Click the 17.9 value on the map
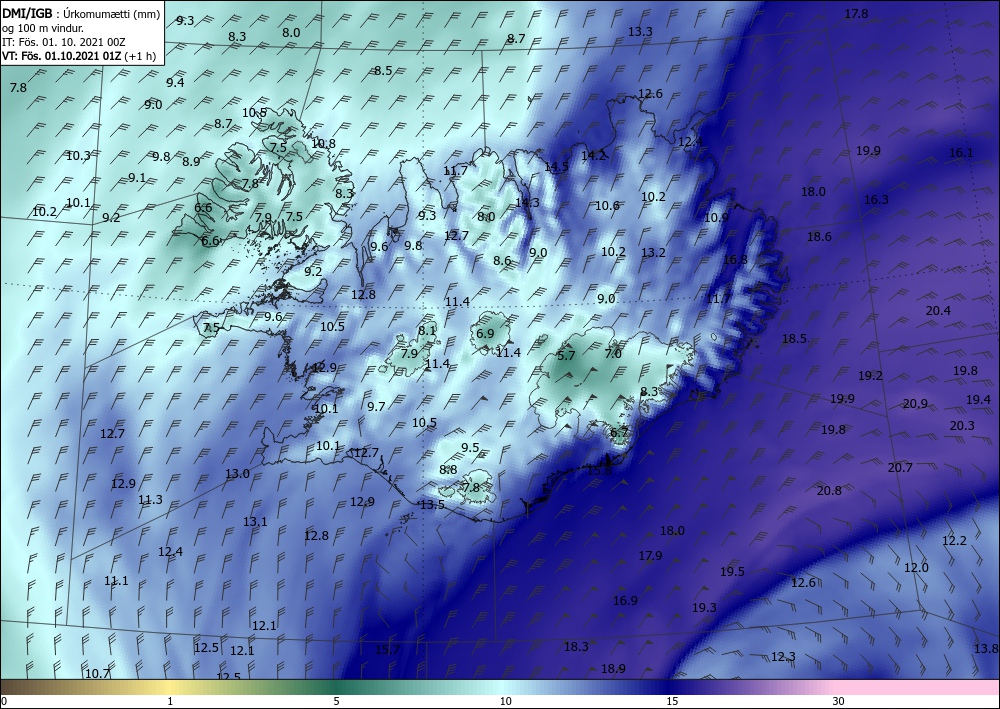Screen dimensions: 1000x709 651,555
